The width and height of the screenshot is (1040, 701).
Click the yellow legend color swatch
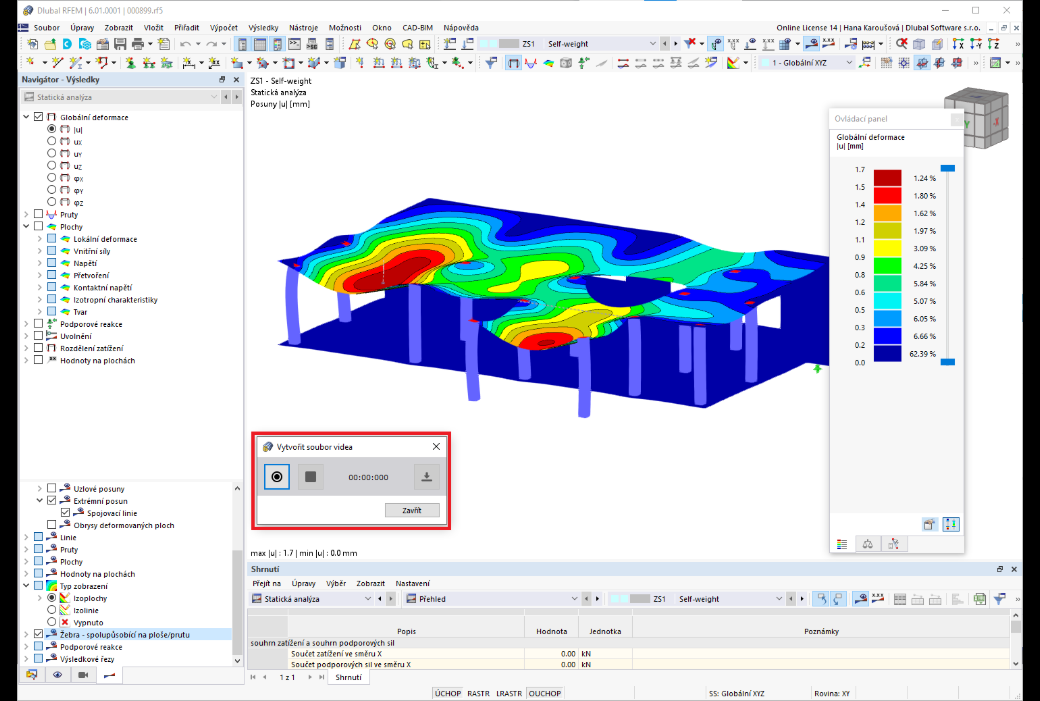pyautogui.click(x=887, y=248)
